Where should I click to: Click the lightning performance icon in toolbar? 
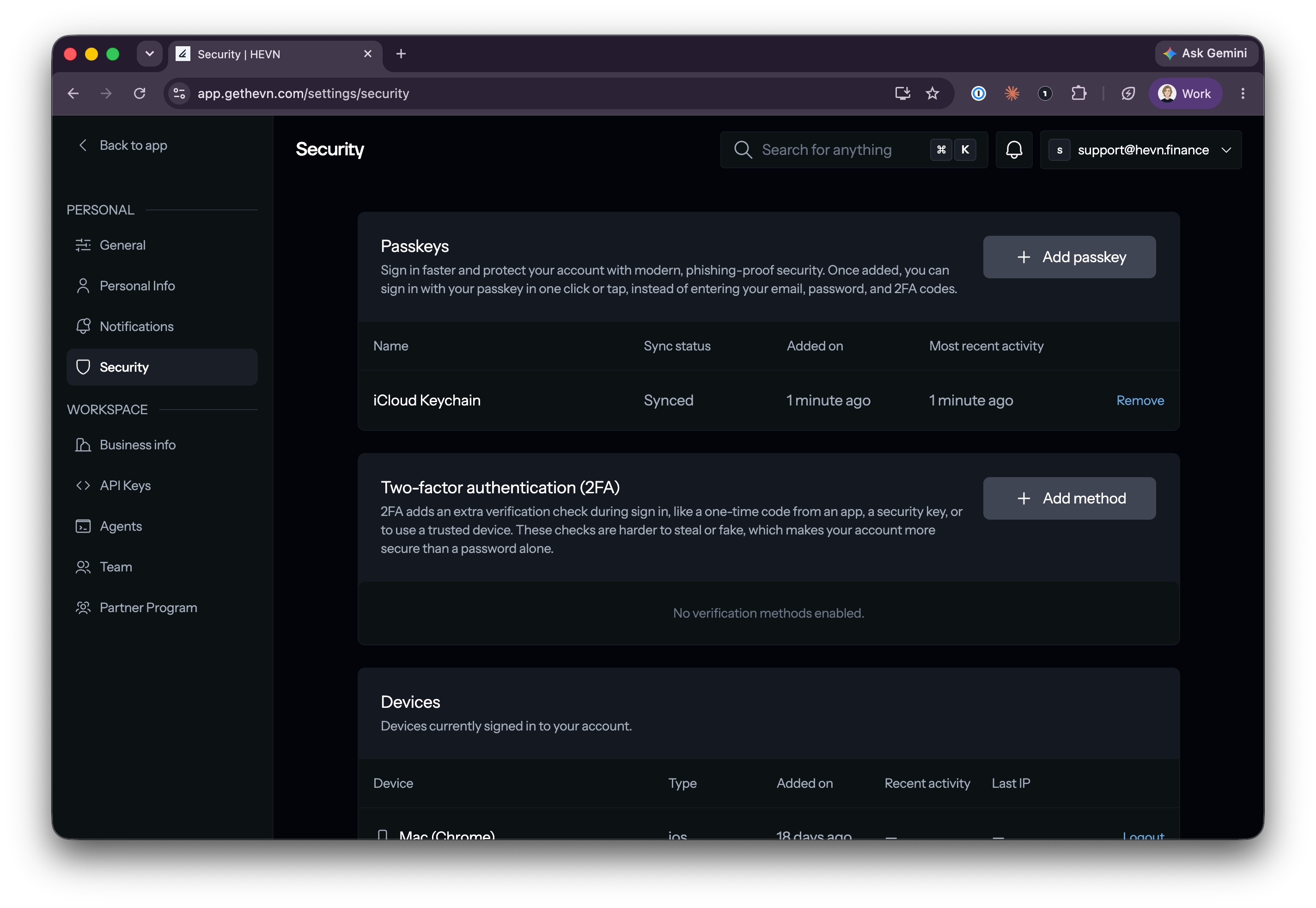click(1128, 93)
